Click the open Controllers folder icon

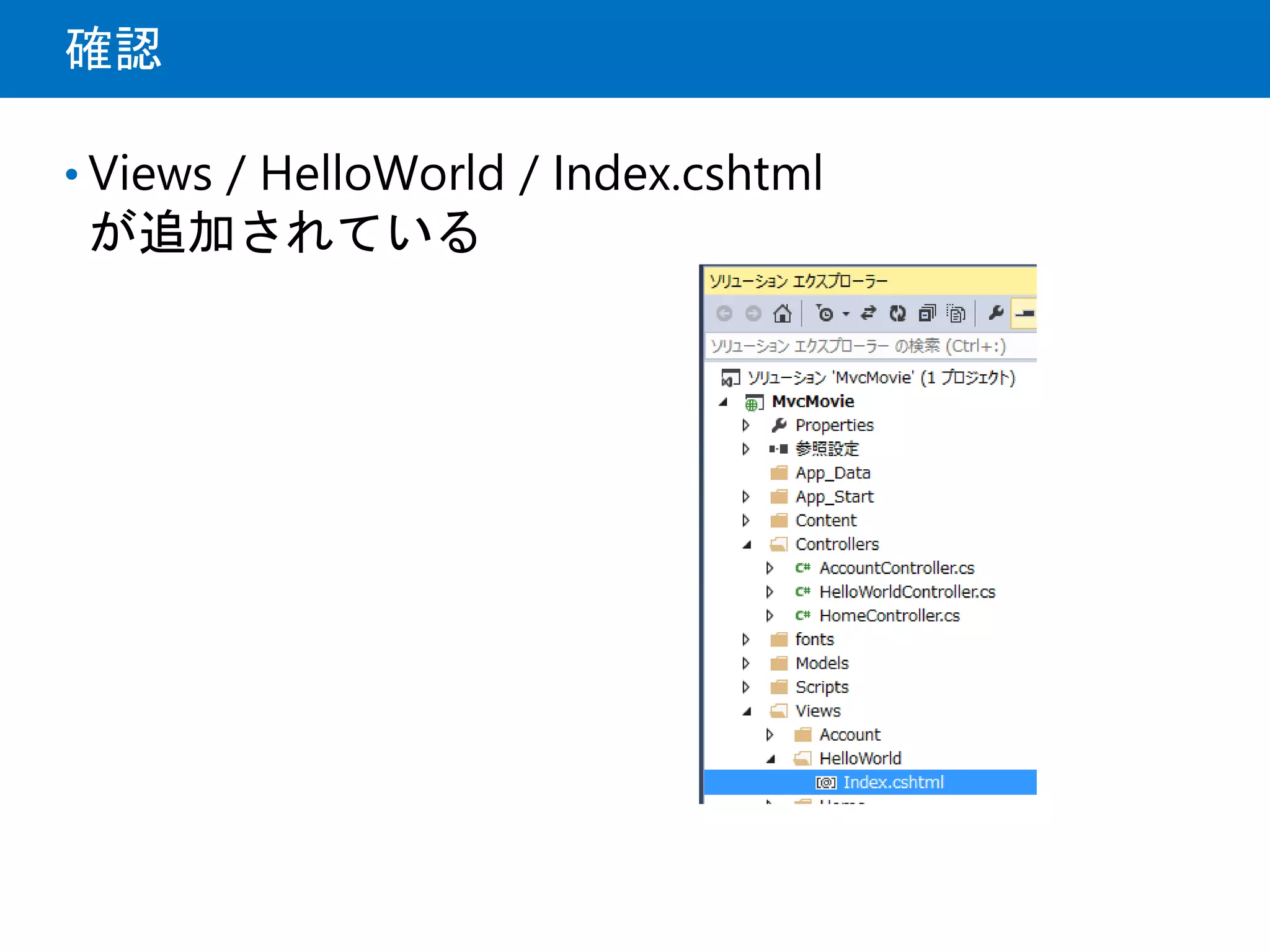[x=779, y=545]
